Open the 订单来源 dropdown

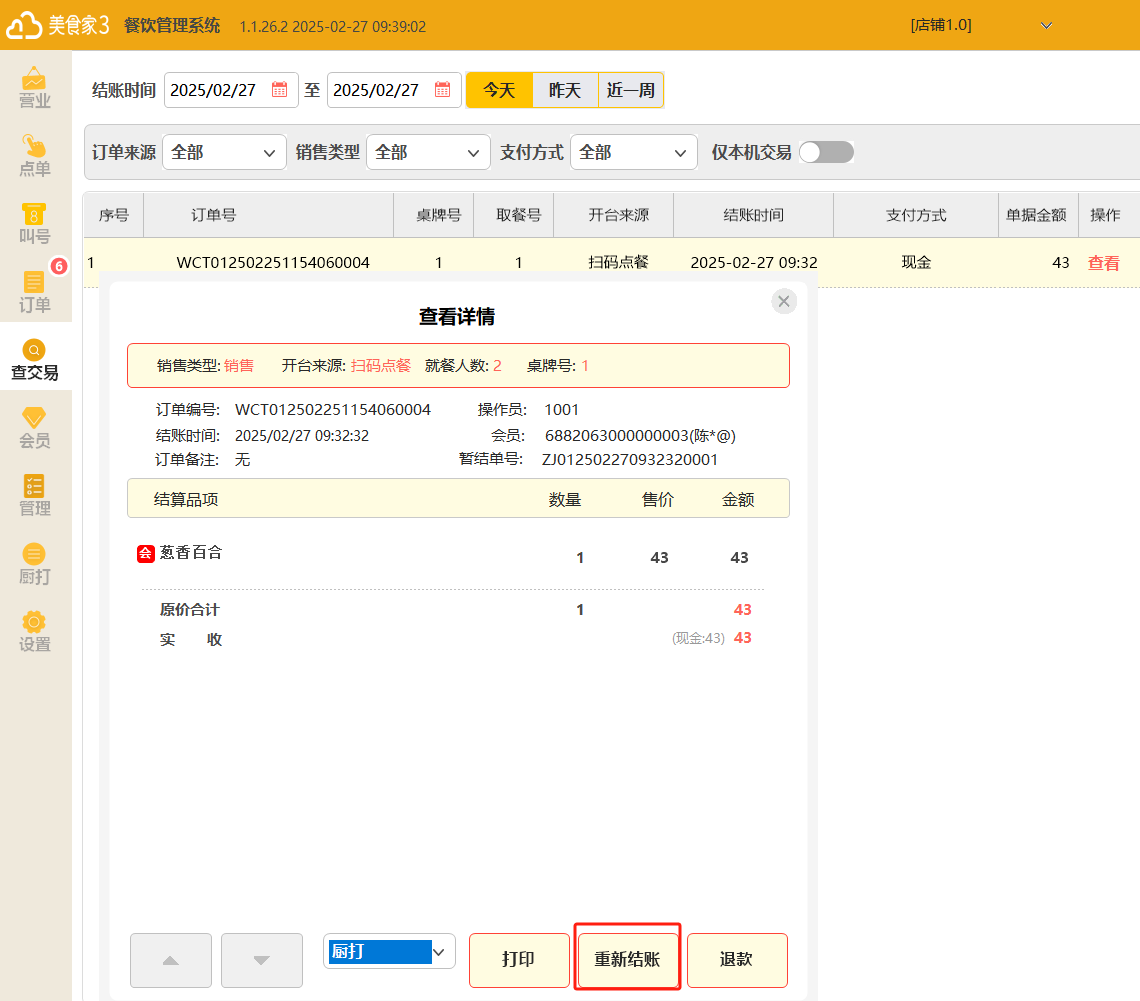click(x=224, y=152)
